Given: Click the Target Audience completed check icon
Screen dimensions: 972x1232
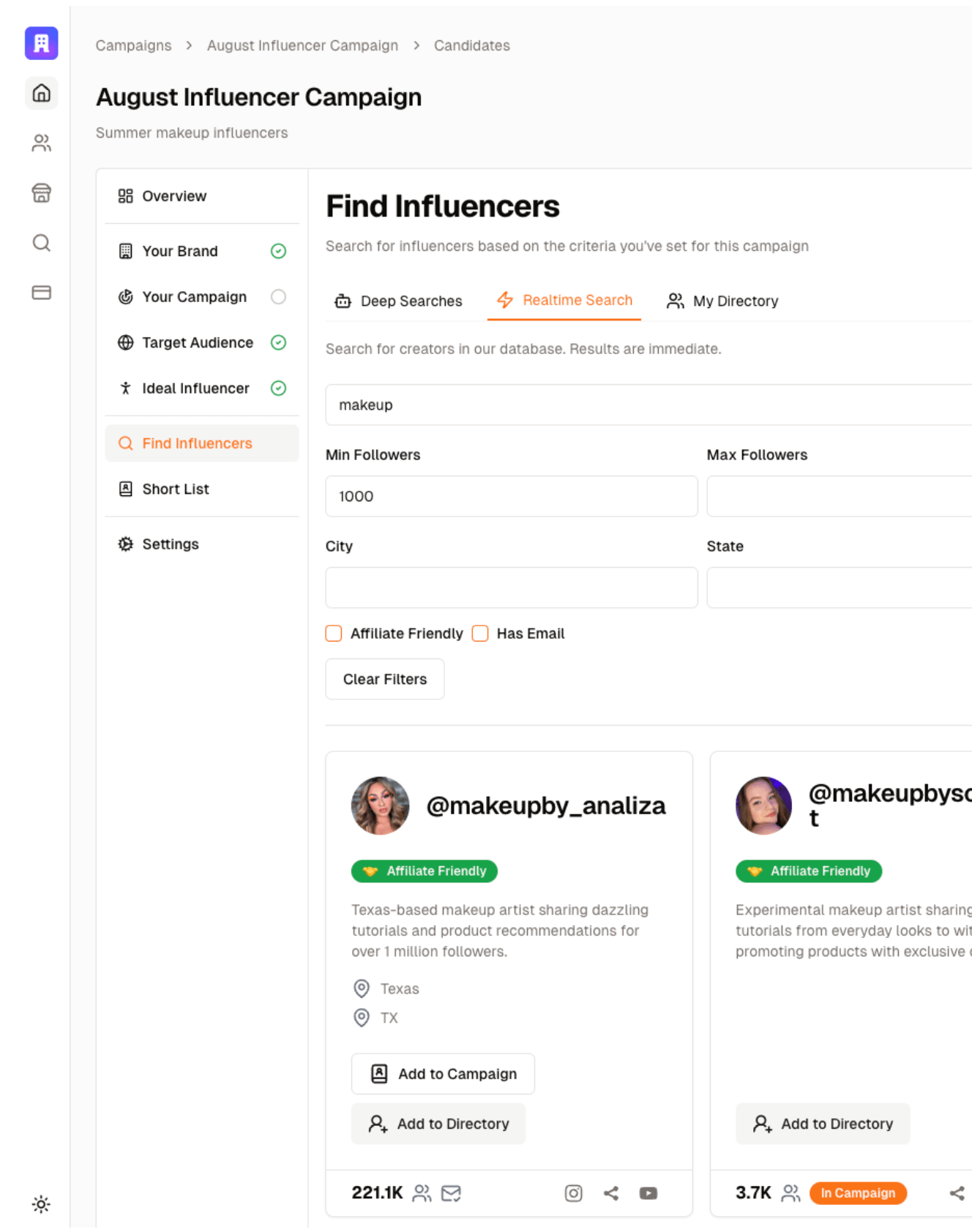Looking at the screenshot, I should 278,342.
